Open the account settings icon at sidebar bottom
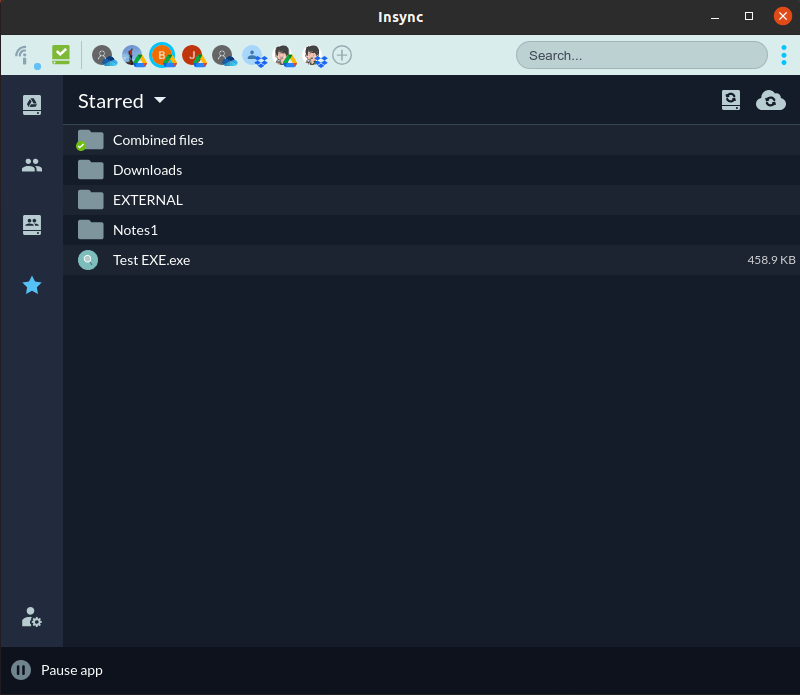Viewport: 800px width, 695px height. [x=31, y=618]
